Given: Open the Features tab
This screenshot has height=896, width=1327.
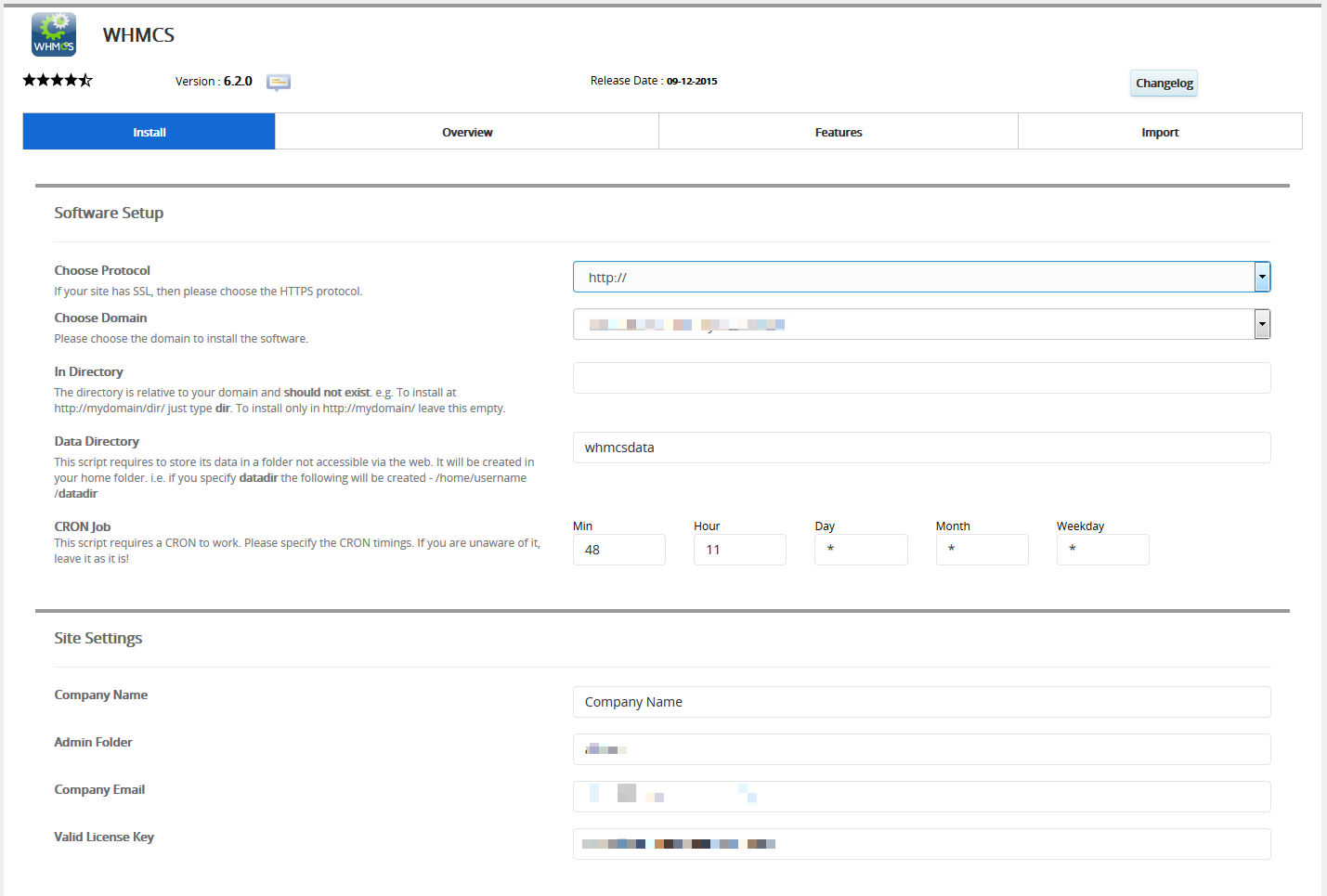Looking at the screenshot, I should 839,132.
